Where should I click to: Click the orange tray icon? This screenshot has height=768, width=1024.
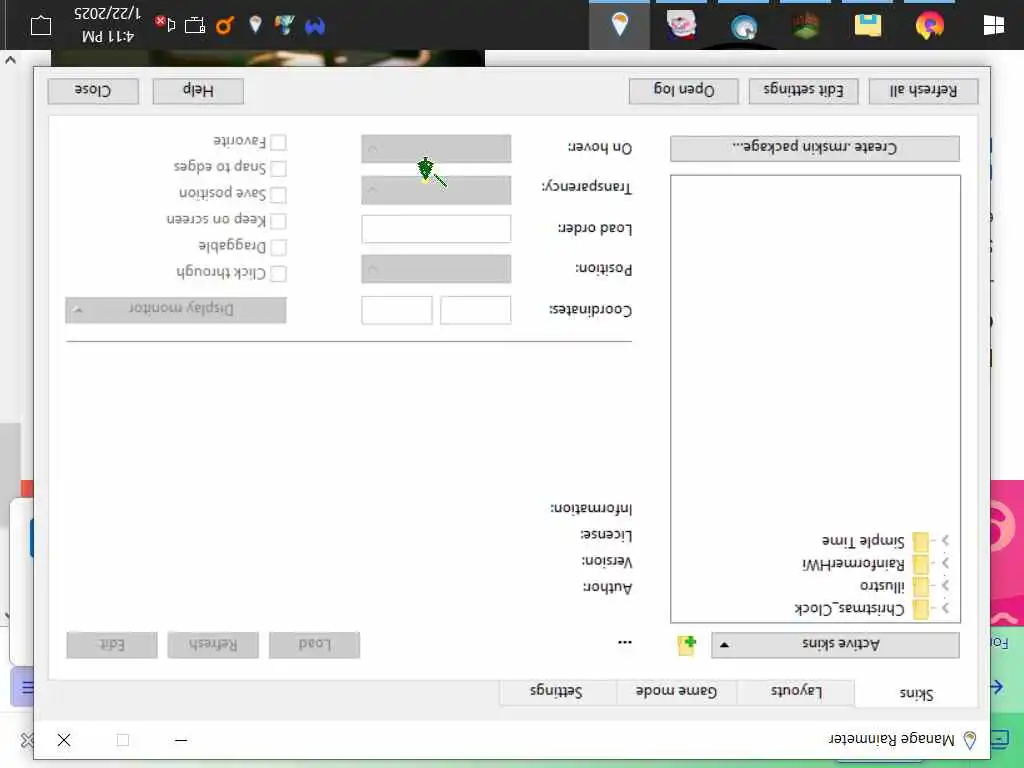pos(225,25)
